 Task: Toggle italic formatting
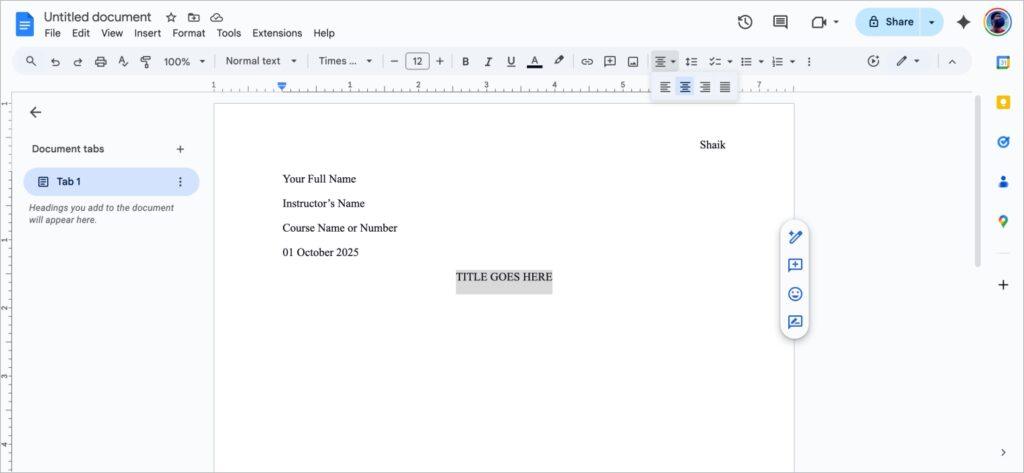[x=488, y=61]
